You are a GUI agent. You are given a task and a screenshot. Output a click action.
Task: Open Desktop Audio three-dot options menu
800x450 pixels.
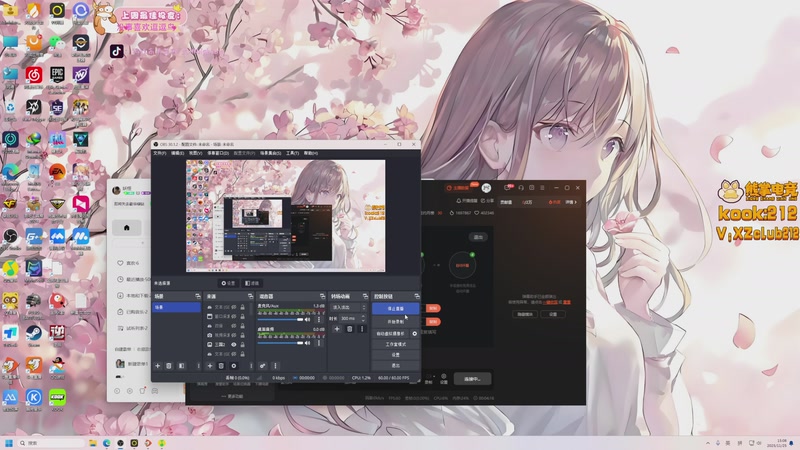[319, 343]
